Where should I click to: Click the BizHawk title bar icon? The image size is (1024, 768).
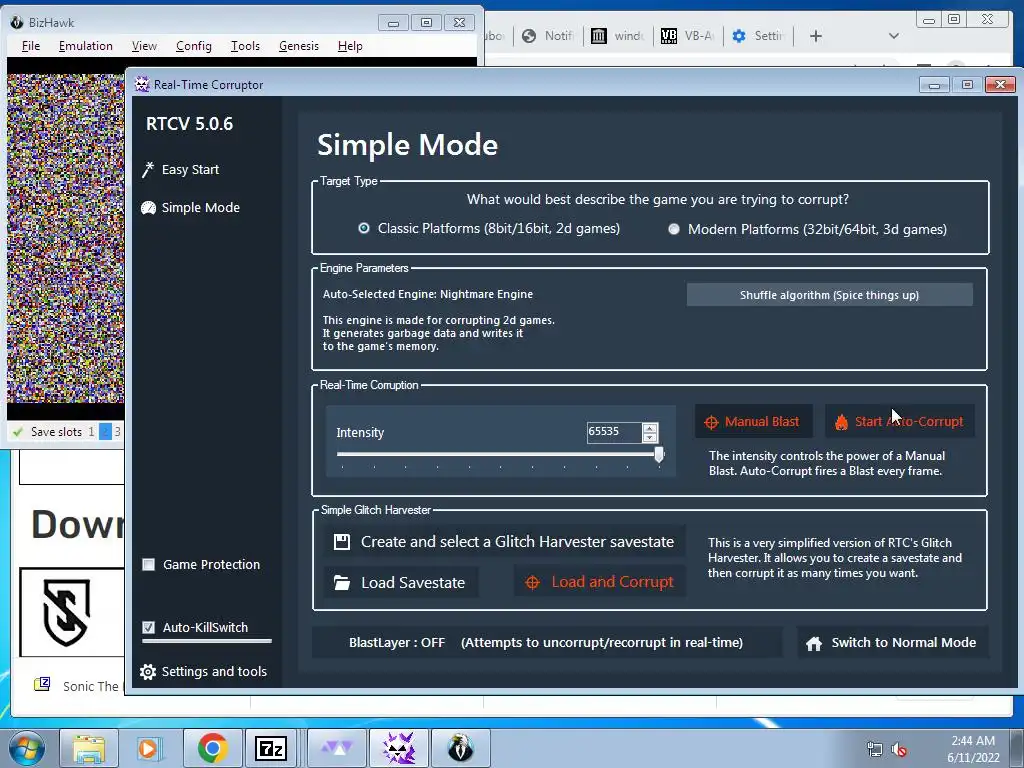(17, 23)
